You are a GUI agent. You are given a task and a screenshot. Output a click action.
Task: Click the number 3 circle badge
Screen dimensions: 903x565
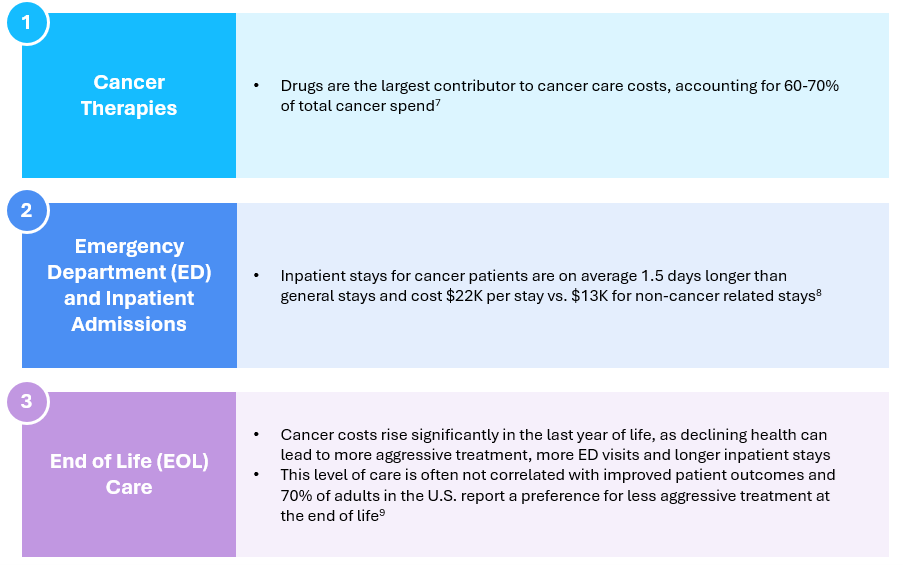pyautogui.click(x=27, y=401)
